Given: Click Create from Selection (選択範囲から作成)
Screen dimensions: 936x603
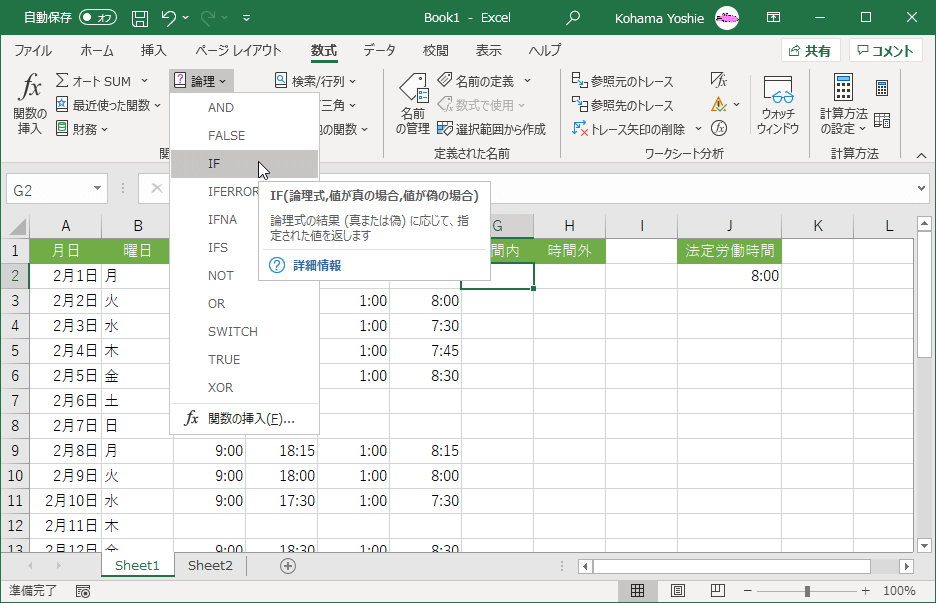Looking at the screenshot, I should click(491, 129).
